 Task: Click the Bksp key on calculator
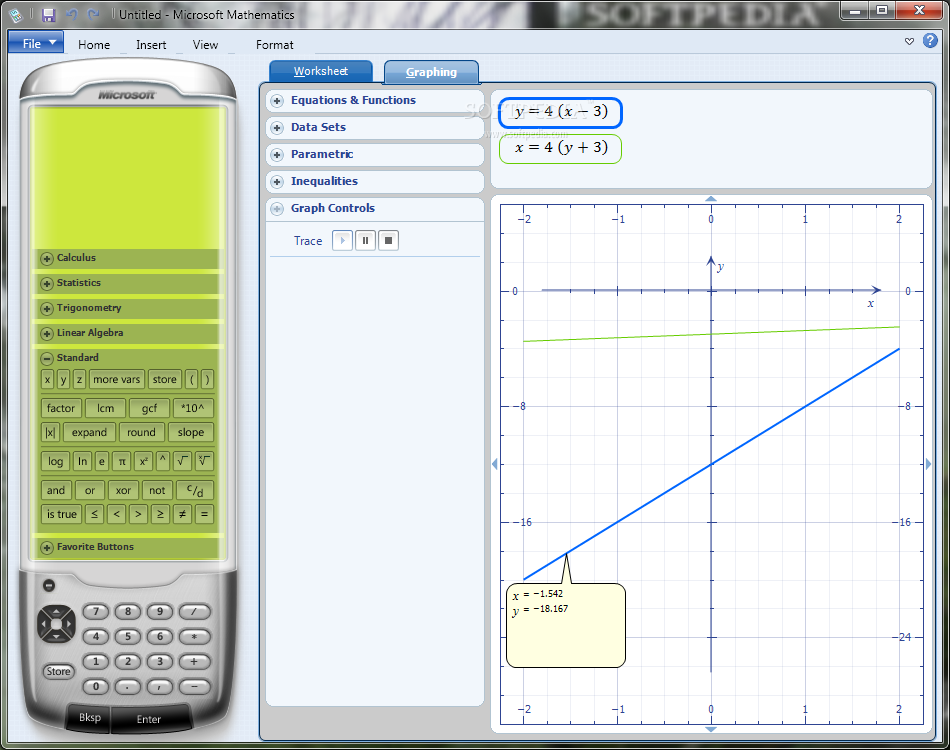pyautogui.click(x=90, y=717)
